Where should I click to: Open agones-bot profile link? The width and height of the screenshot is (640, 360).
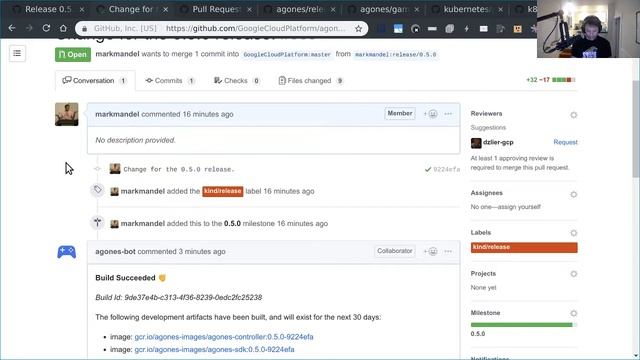tap(115, 251)
